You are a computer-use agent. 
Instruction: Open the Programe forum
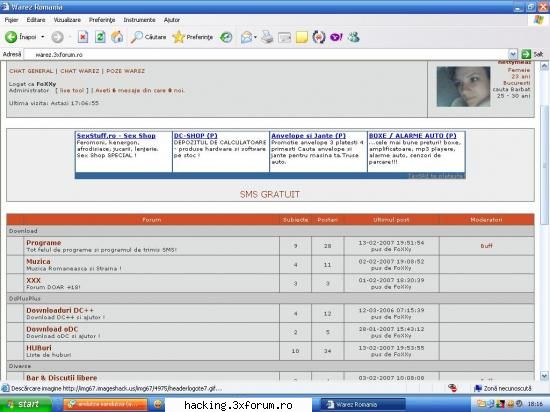click(x=43, y=243)
